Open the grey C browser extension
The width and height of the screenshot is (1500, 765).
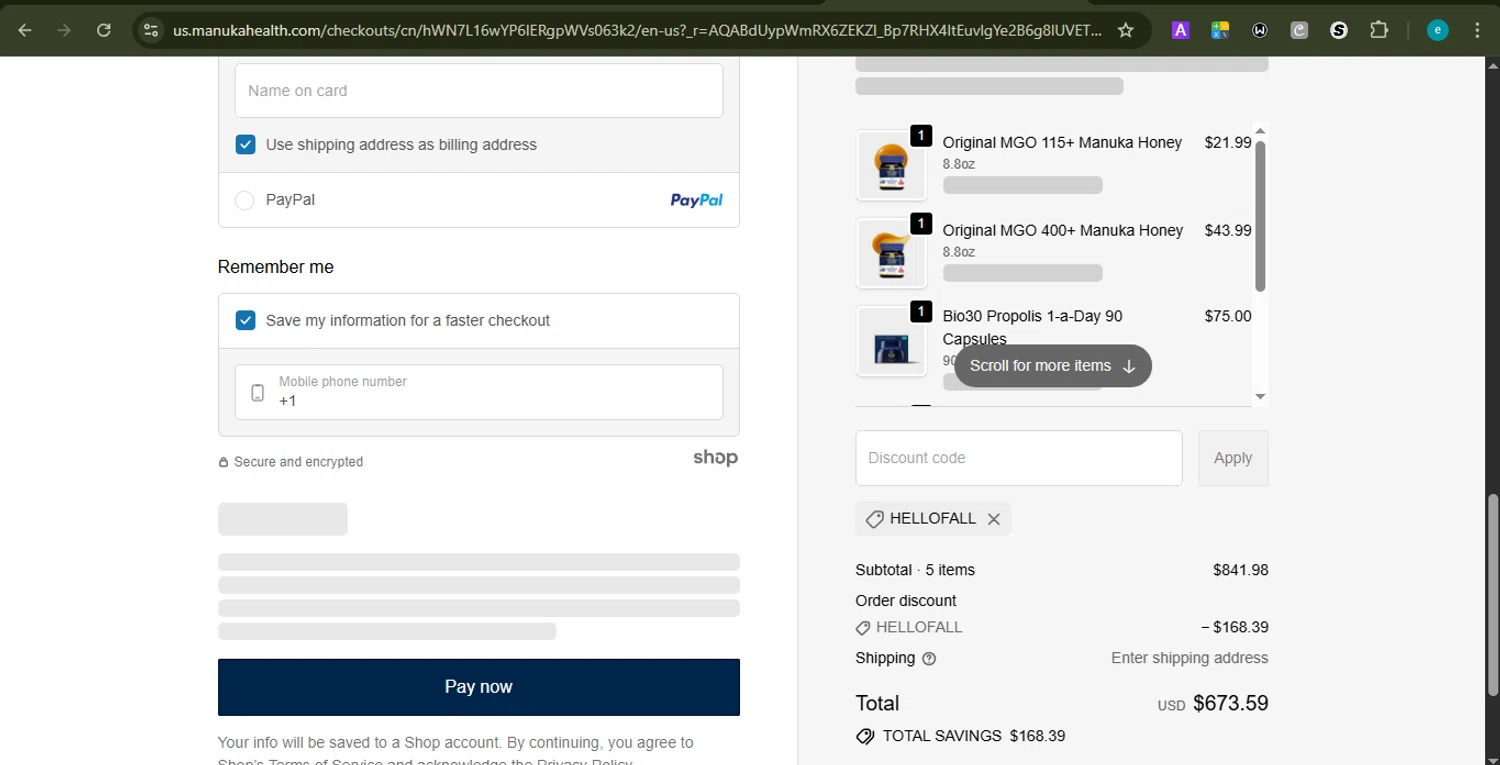pyautogui.click(x=1299, y=30)
